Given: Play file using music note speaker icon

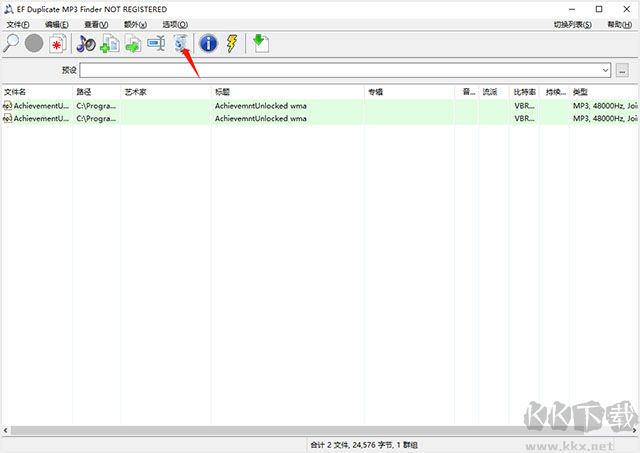Looking at the screenshot, I should click(x=86, y=44).
